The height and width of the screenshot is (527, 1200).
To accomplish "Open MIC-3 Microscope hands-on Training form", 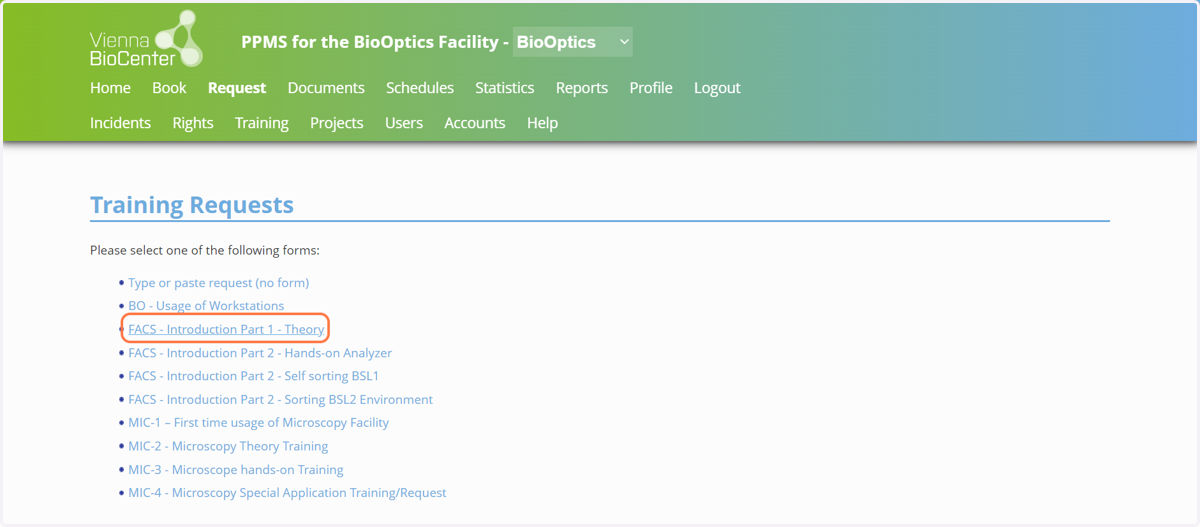I will click(236, 469).
